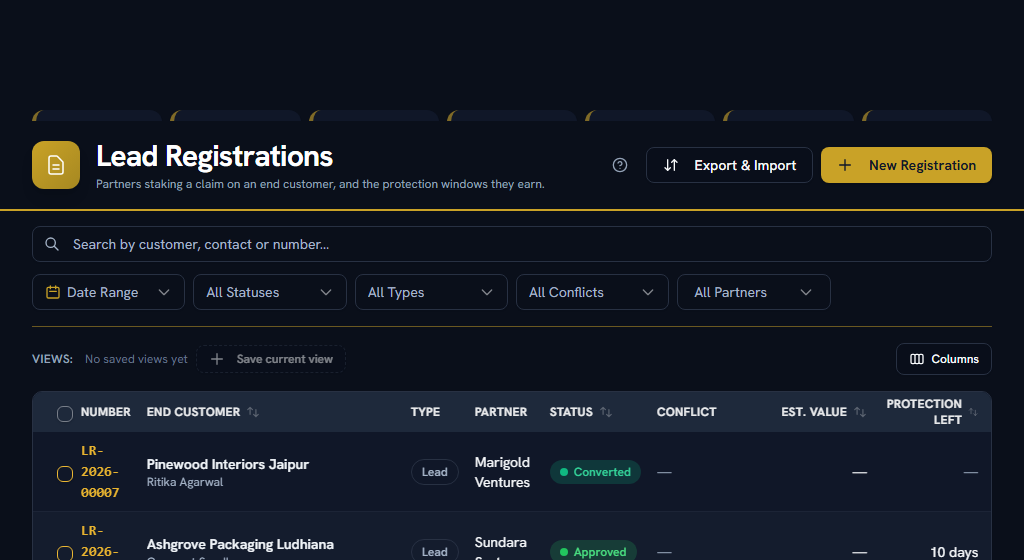Open the All Partners dropdown
1024x560 pixels.
pos(754,292)
